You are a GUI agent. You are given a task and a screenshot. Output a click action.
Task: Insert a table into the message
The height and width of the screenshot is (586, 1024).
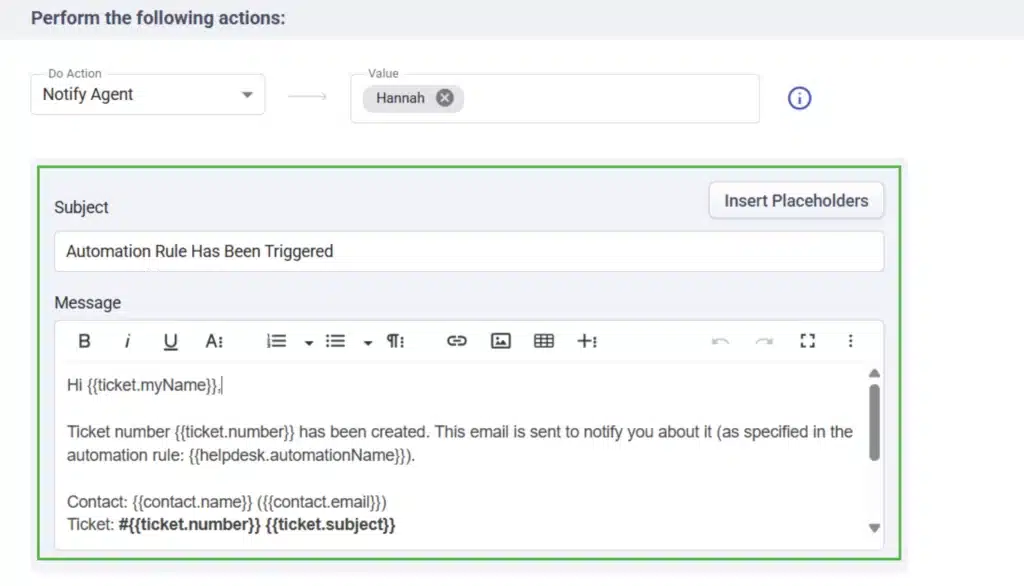tap(544, 341)
